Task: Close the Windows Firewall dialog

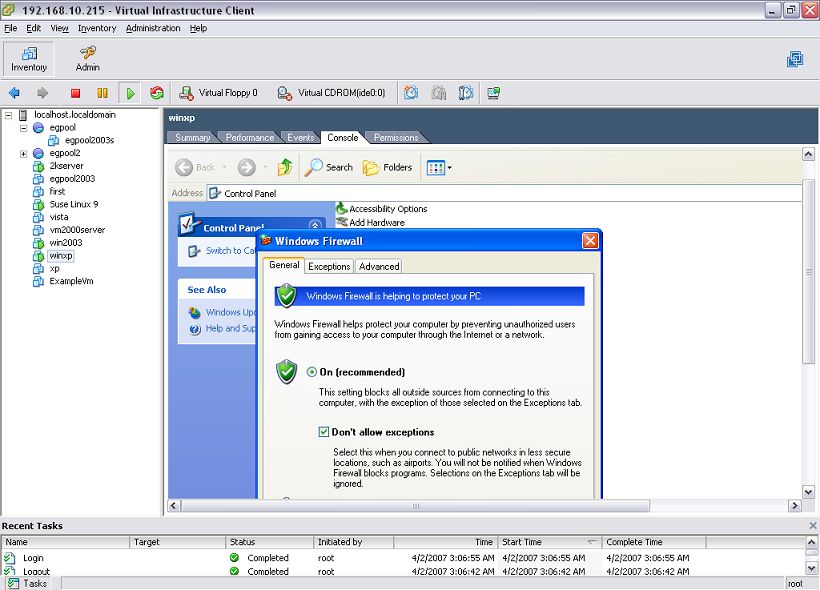Action: pos(590,241)
